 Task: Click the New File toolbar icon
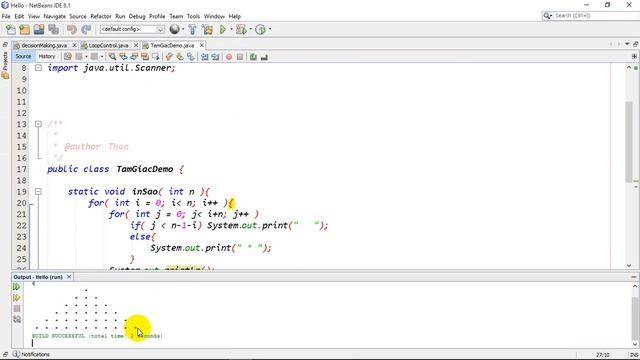pos(11,29)
